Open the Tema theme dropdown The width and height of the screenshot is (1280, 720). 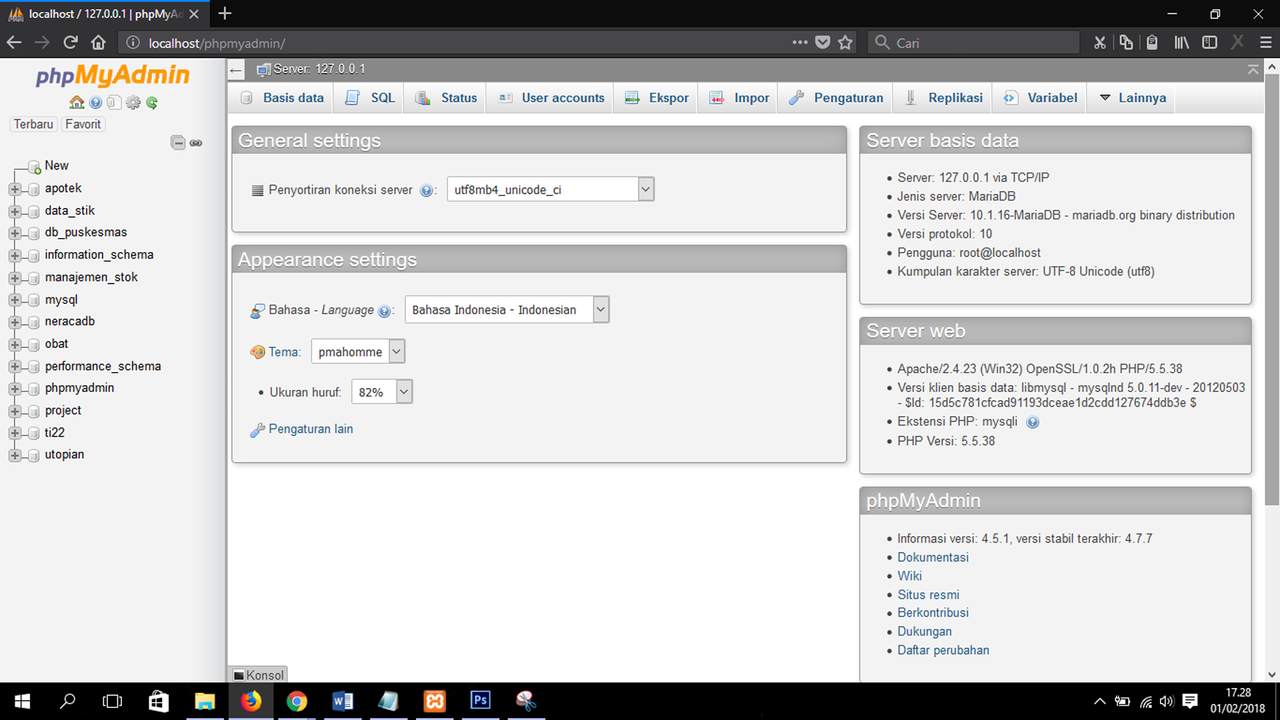point(358,352)
